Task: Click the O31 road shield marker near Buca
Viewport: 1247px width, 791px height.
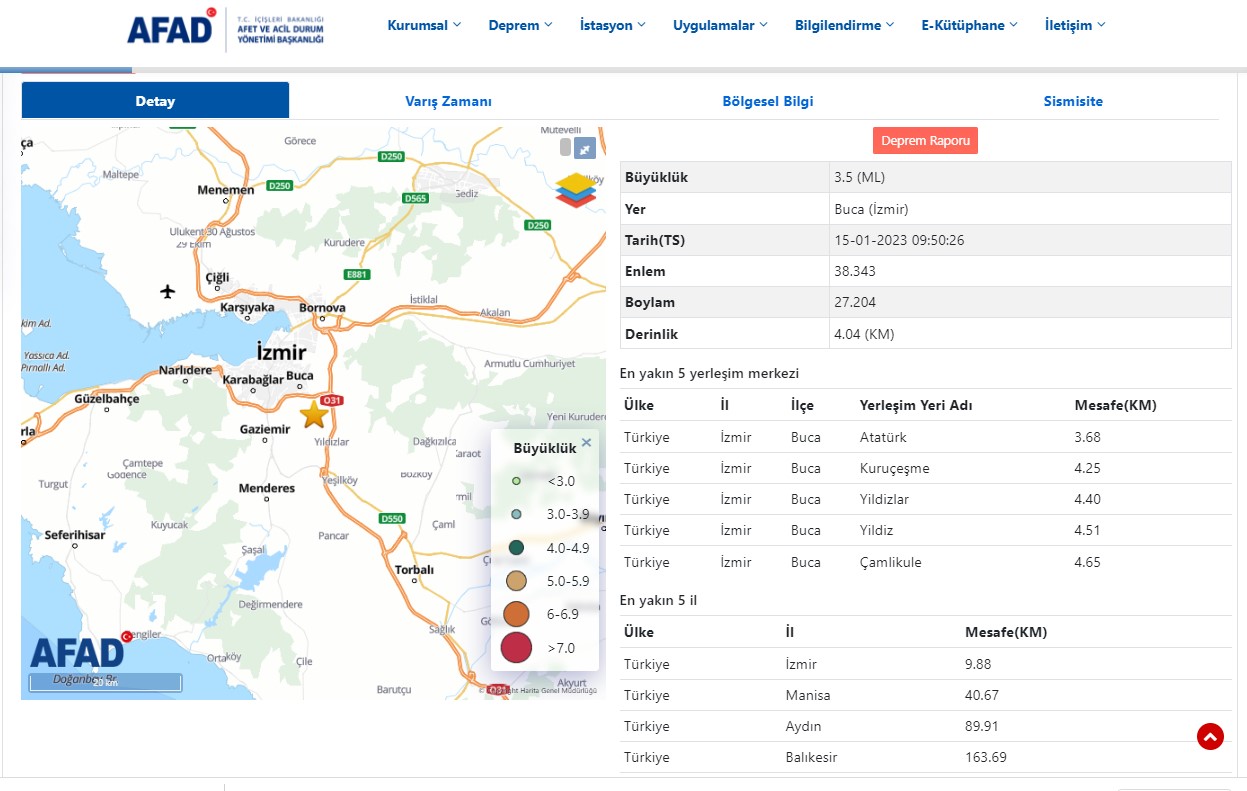Action: click(x=331, y=400)
